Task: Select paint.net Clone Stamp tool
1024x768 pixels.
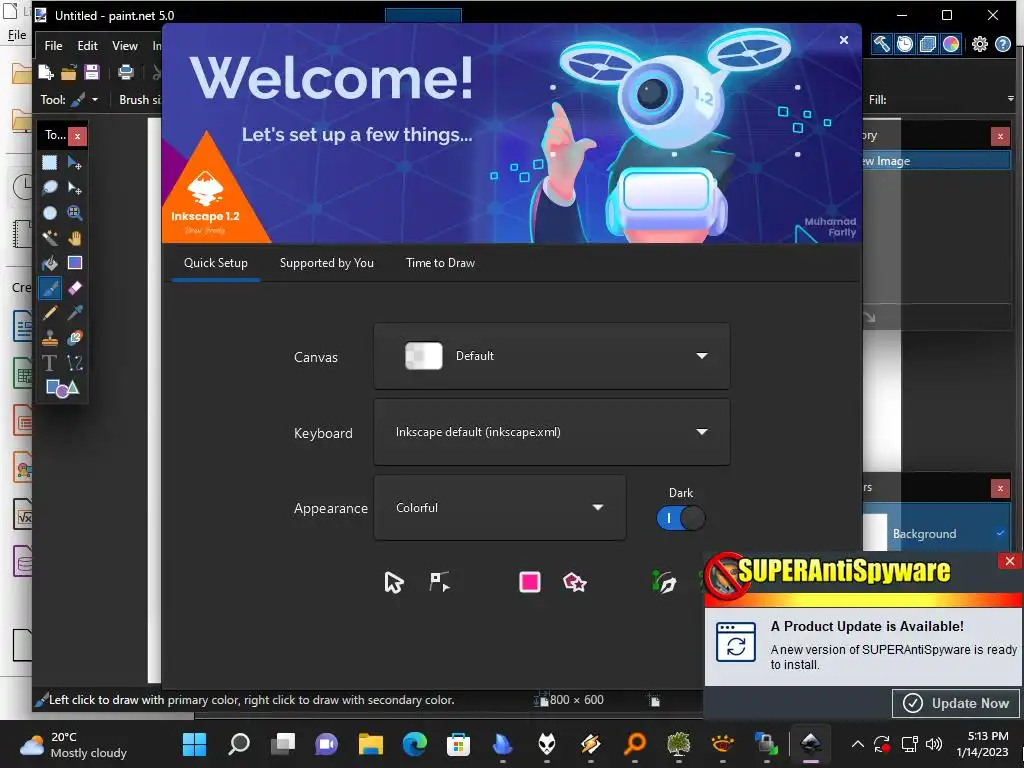Action: point(50,338)
